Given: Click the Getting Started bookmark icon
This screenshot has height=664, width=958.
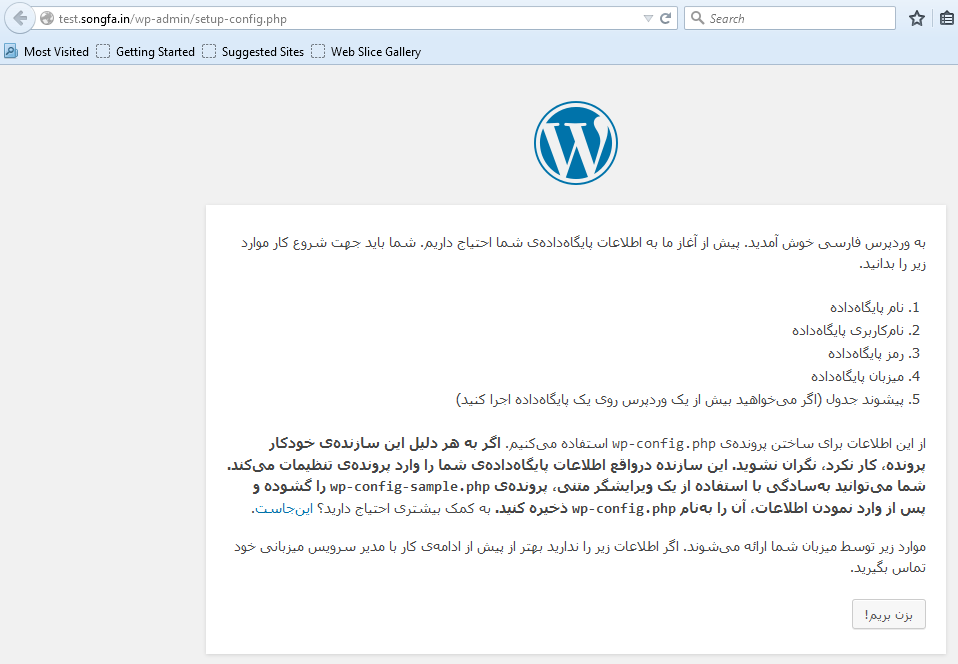Looking at the screenshot, I should 103,51.
